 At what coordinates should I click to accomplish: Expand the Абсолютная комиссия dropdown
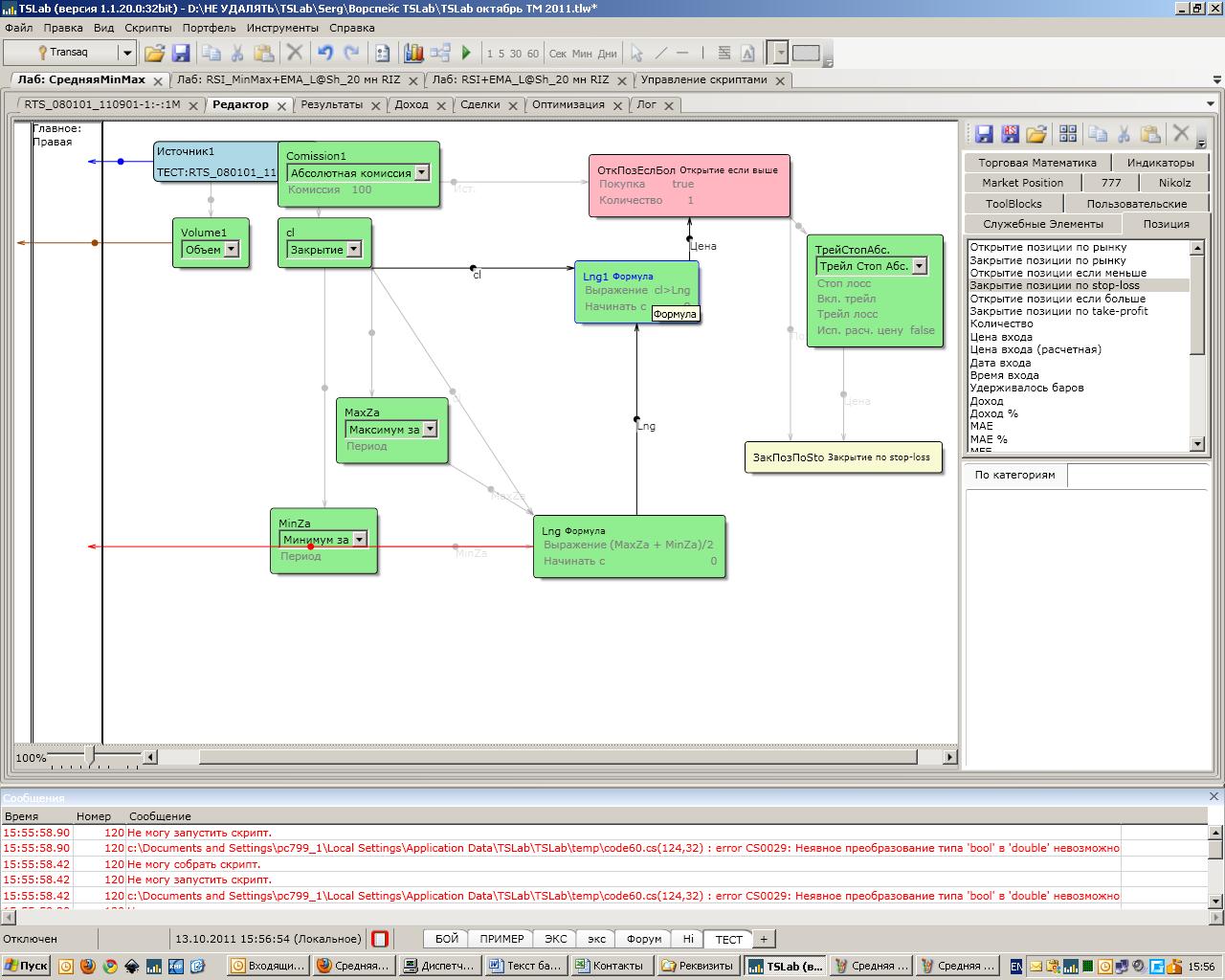click(422, 173)
